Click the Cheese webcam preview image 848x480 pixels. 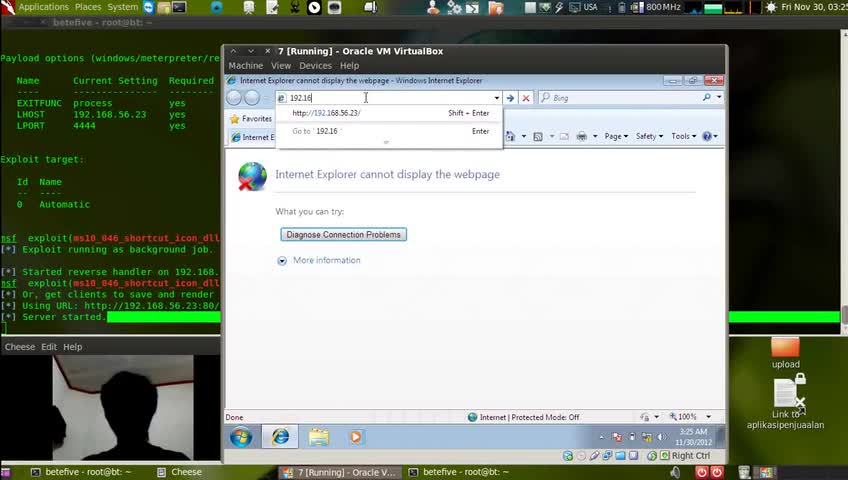point(110,408)
